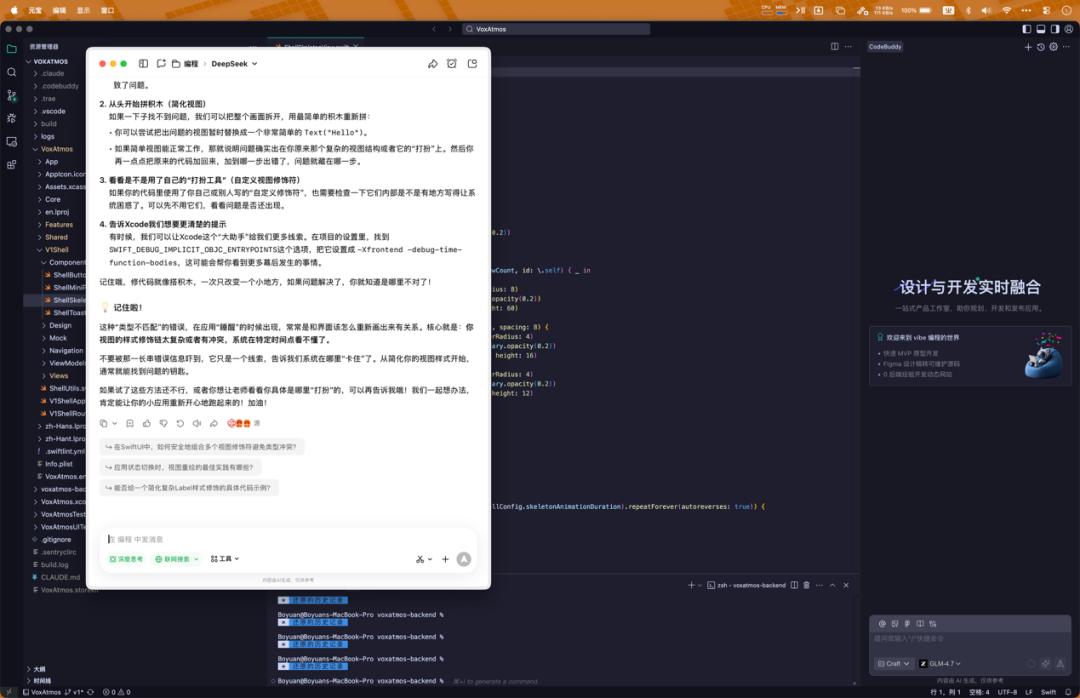Screen dimensions: 1080x698
Task: Start a new chat in the DeepSeek window
Action: [161, 63]
